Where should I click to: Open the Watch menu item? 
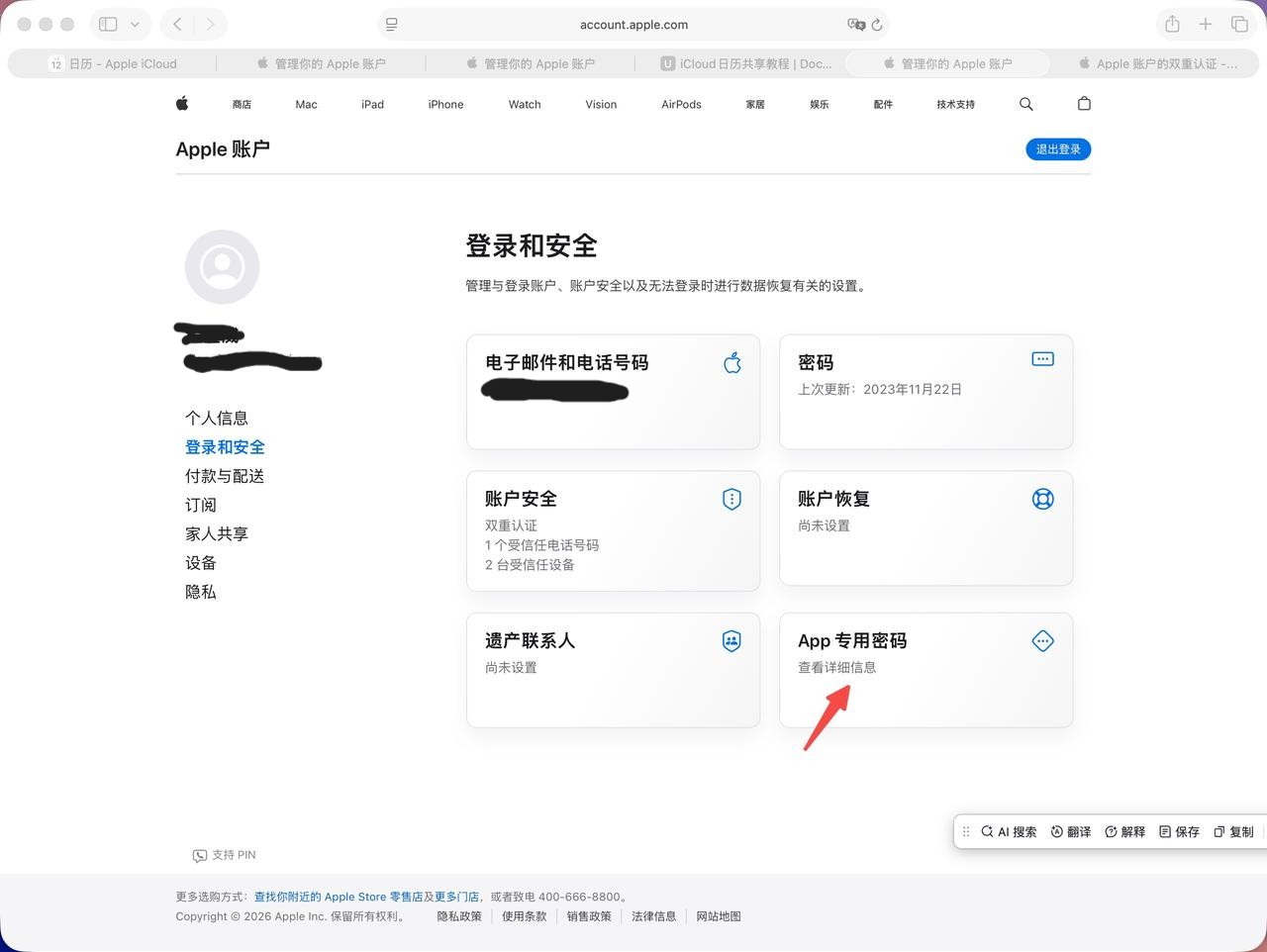525,104
